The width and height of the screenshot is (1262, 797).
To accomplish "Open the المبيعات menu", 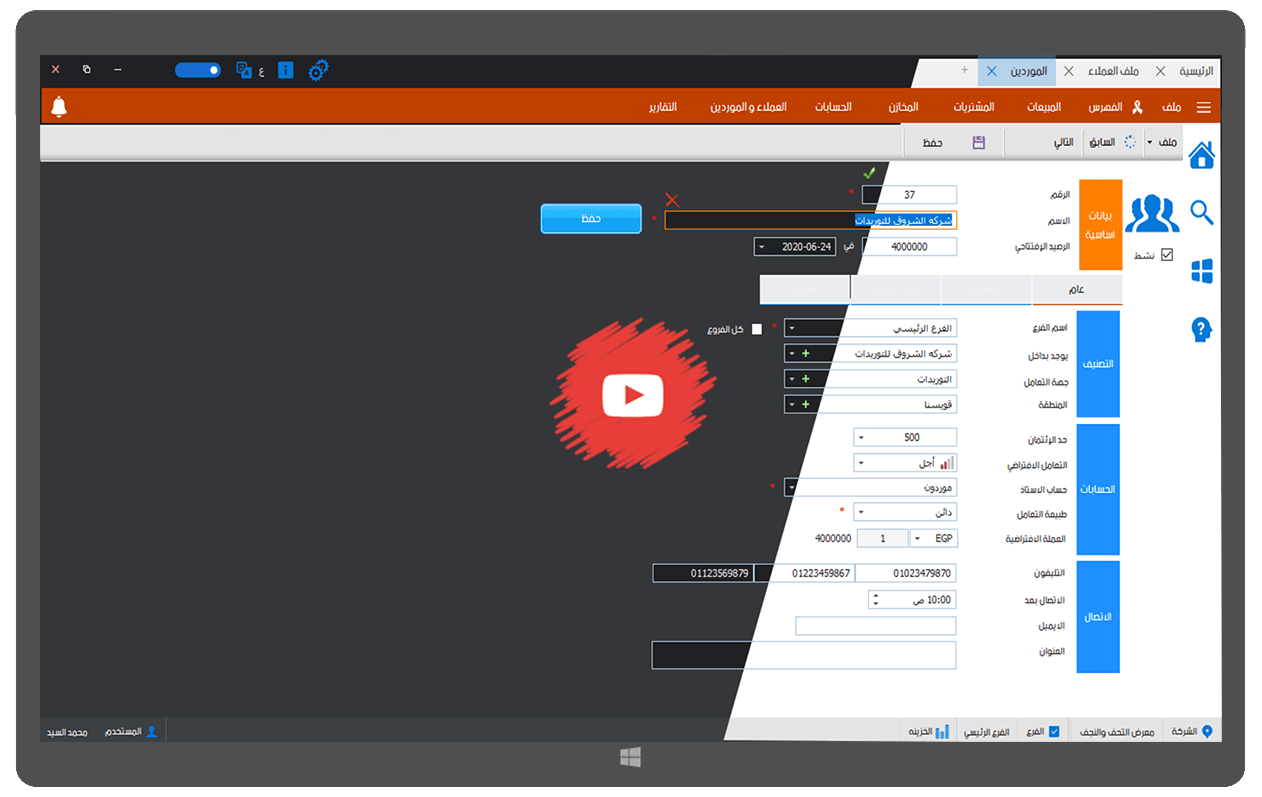I will click(1045, 107).
